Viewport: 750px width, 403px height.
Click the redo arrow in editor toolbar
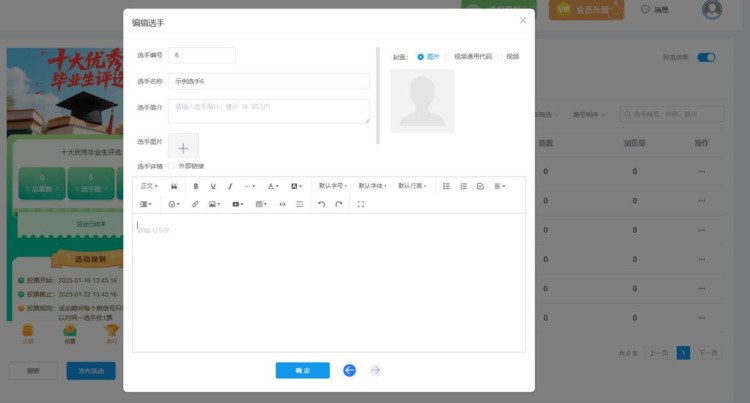[339, 204]
